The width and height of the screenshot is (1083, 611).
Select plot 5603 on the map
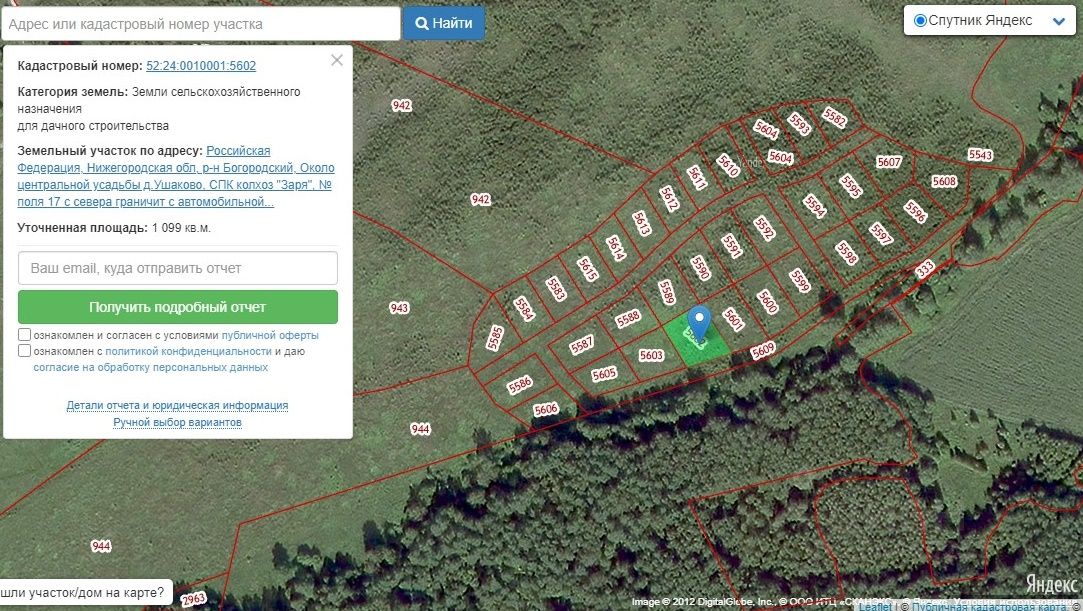click(651, 355)
